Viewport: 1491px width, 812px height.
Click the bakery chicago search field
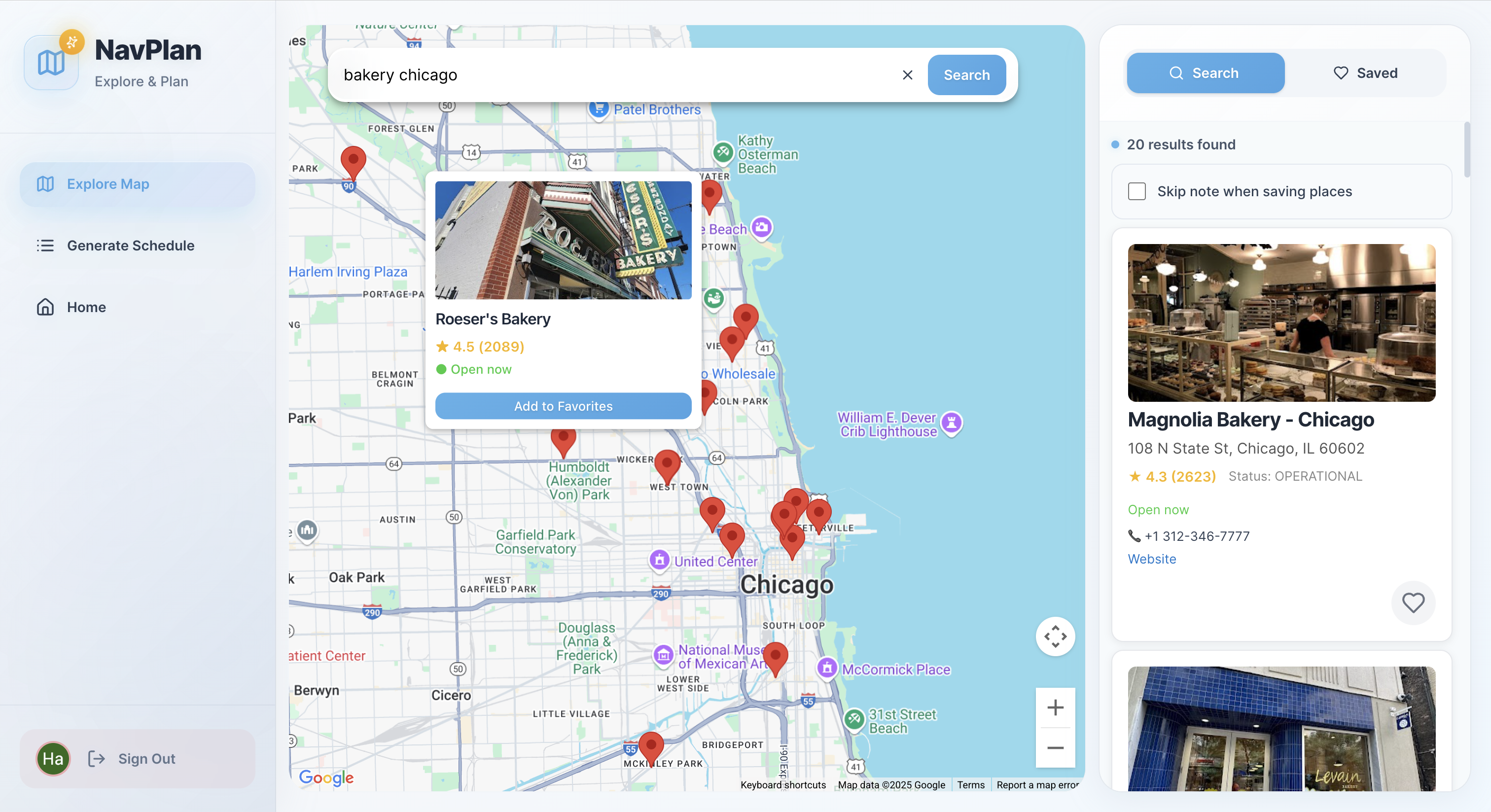click(x=613, y=75)
